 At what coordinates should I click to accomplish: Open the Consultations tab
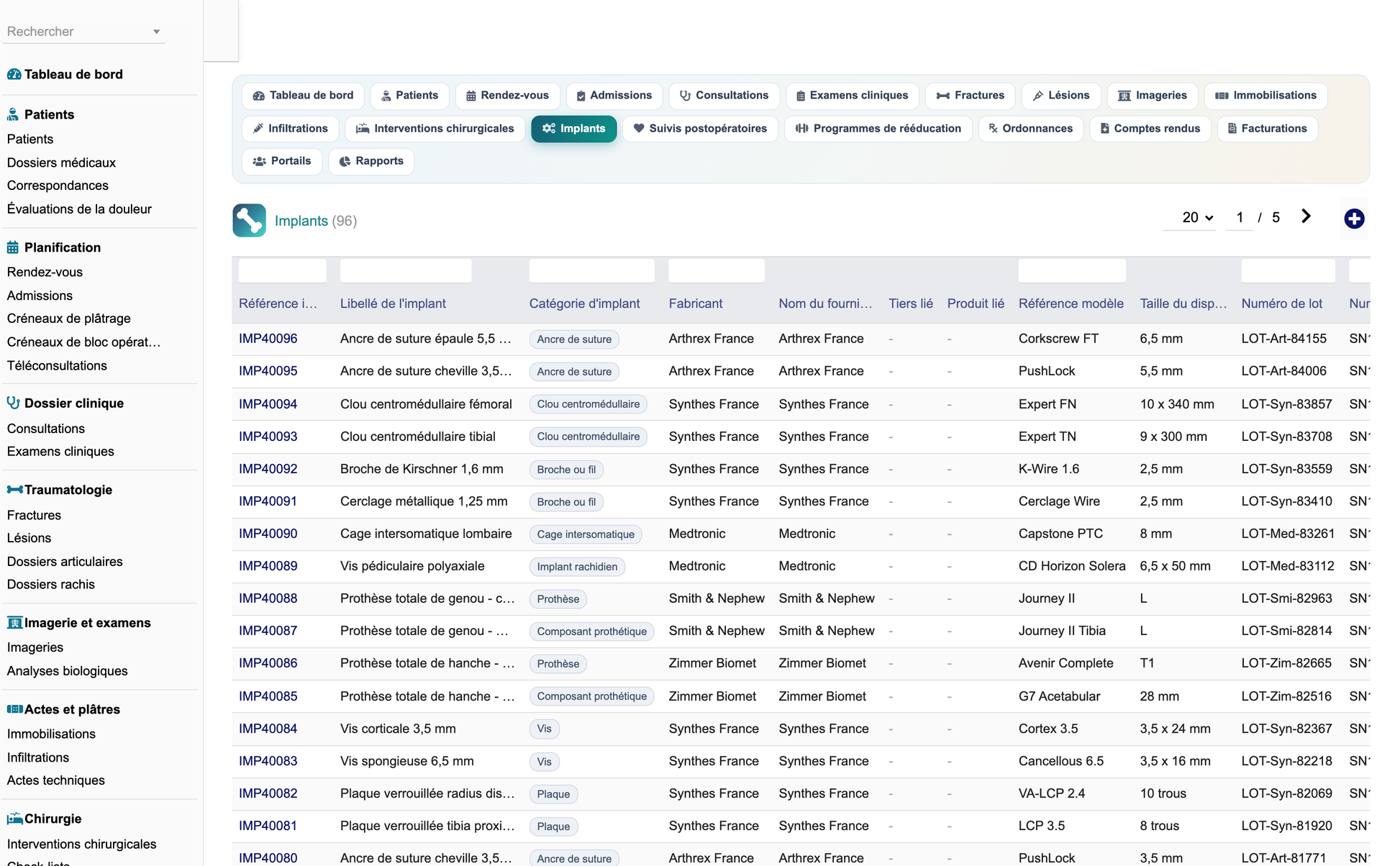click(x=724, y=96)
